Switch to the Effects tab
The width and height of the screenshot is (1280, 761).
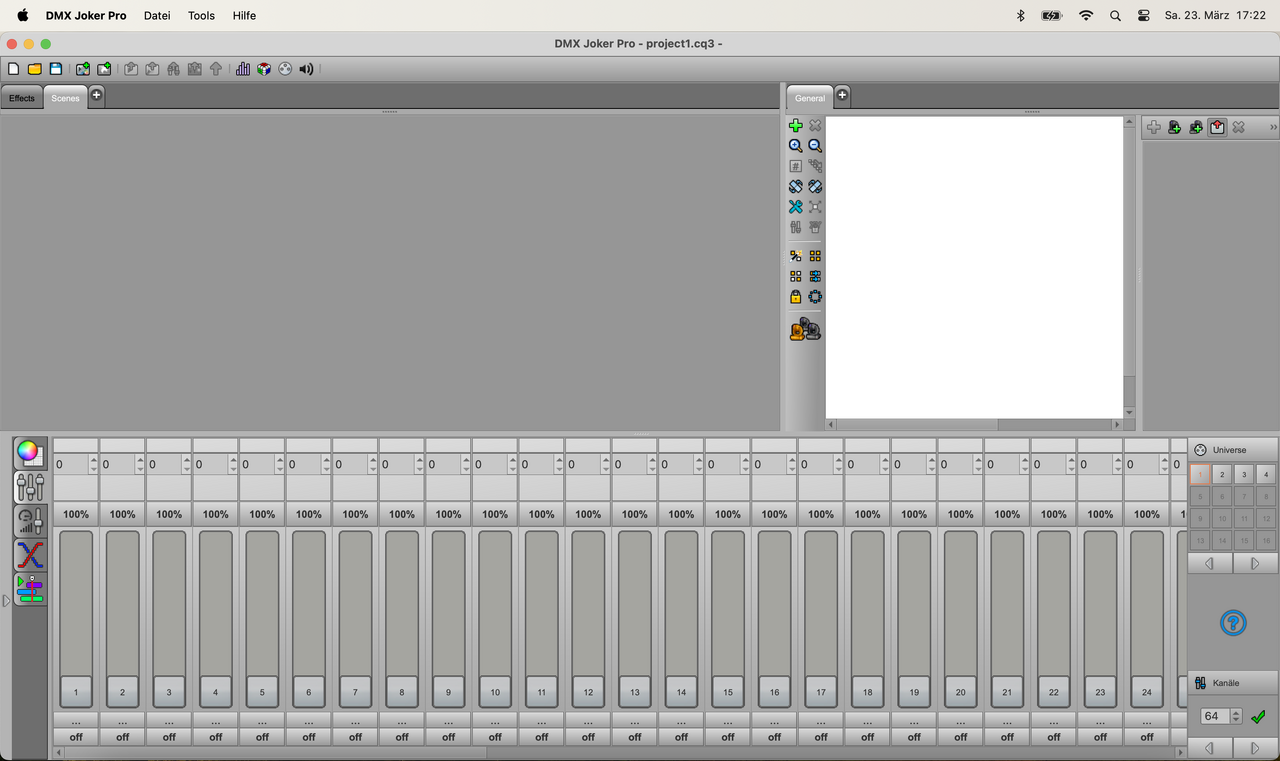tap(22, 98)
